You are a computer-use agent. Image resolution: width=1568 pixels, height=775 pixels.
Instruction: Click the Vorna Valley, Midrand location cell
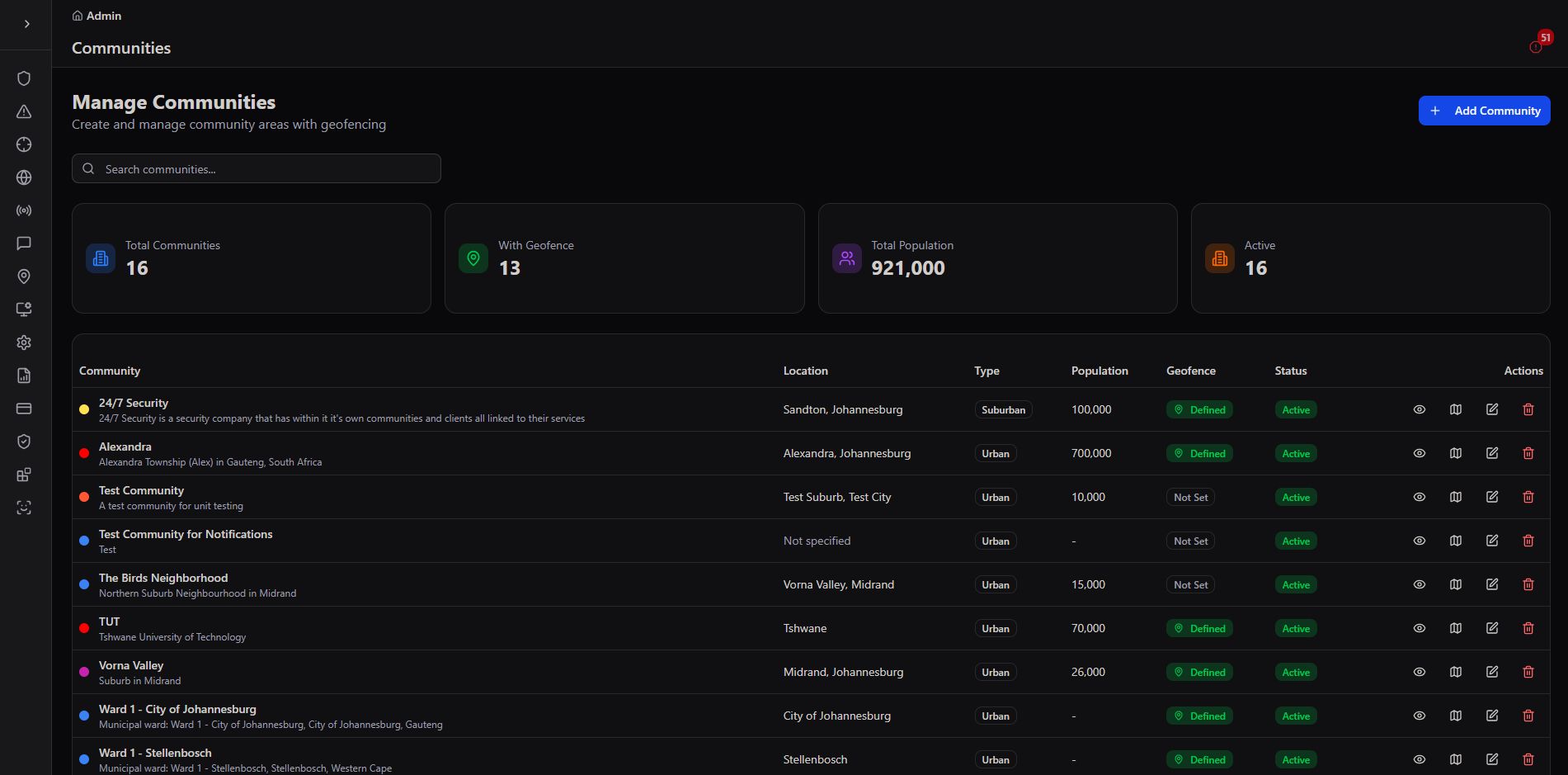pos(838,584)
